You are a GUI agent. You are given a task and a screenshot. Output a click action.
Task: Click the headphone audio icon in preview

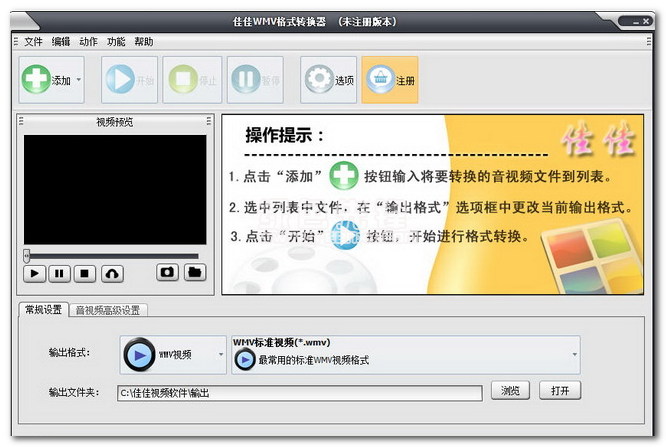[x=113, y=273]
